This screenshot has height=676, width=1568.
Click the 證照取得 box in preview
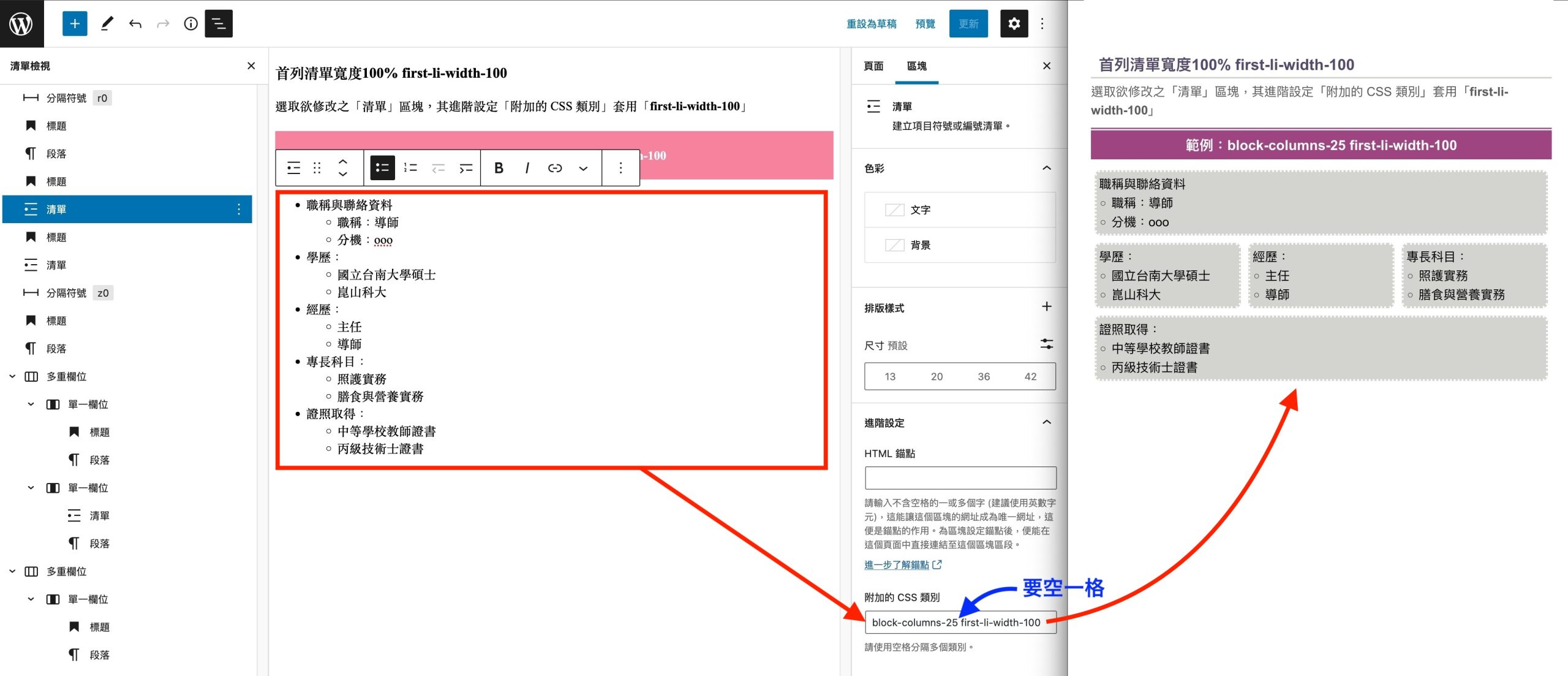click(x=1321, y=348)
